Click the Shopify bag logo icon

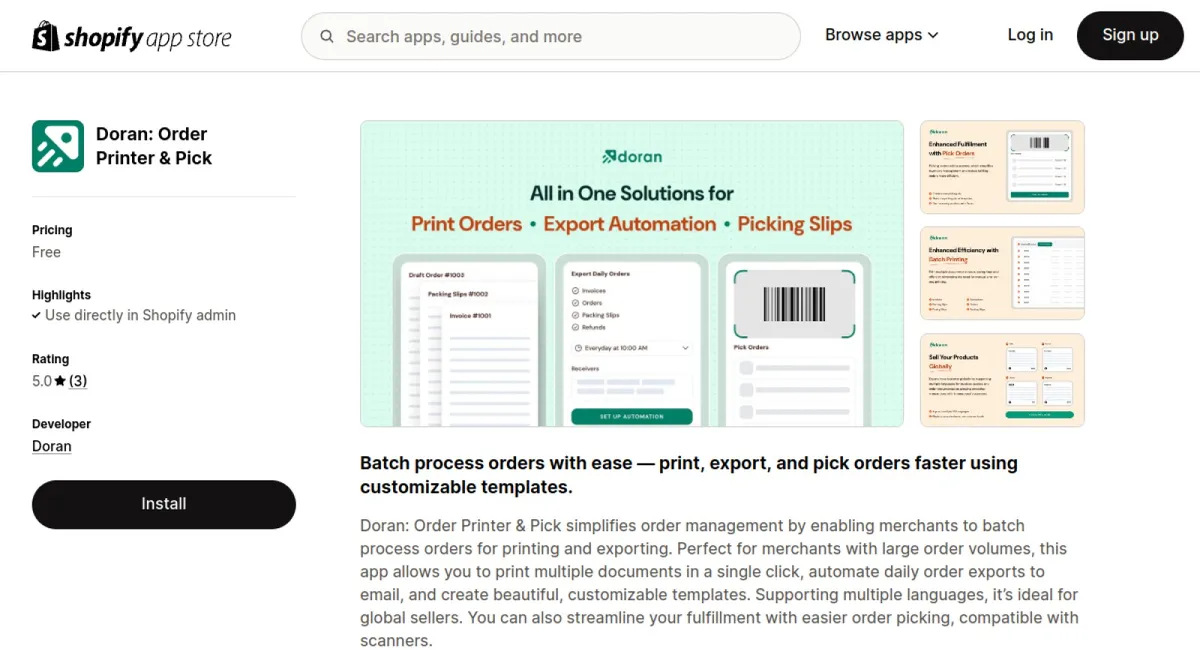point(44,35)
